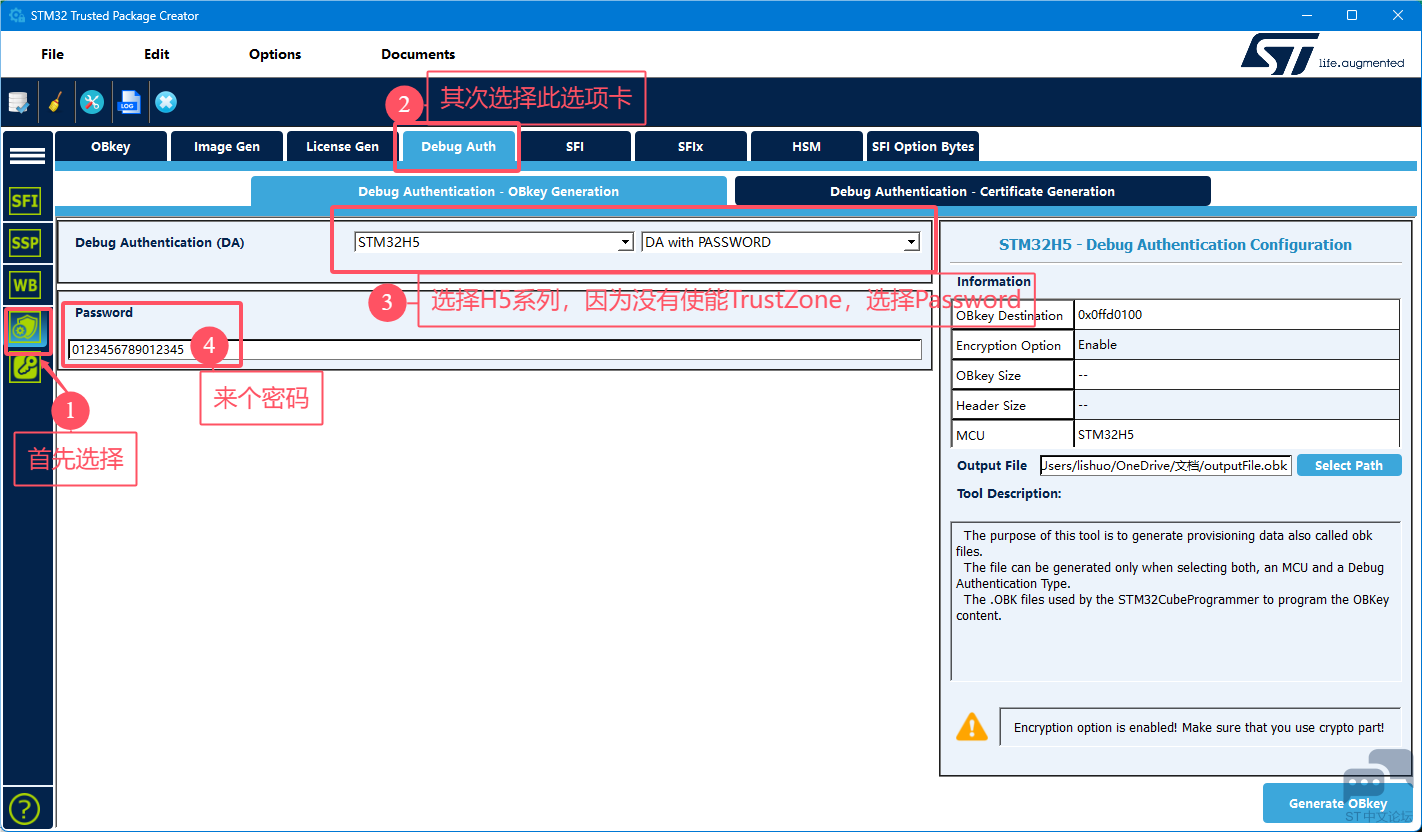Minimize the Trusted Package Creator window
1422x832 pixels.
(x=1308, y=15)
